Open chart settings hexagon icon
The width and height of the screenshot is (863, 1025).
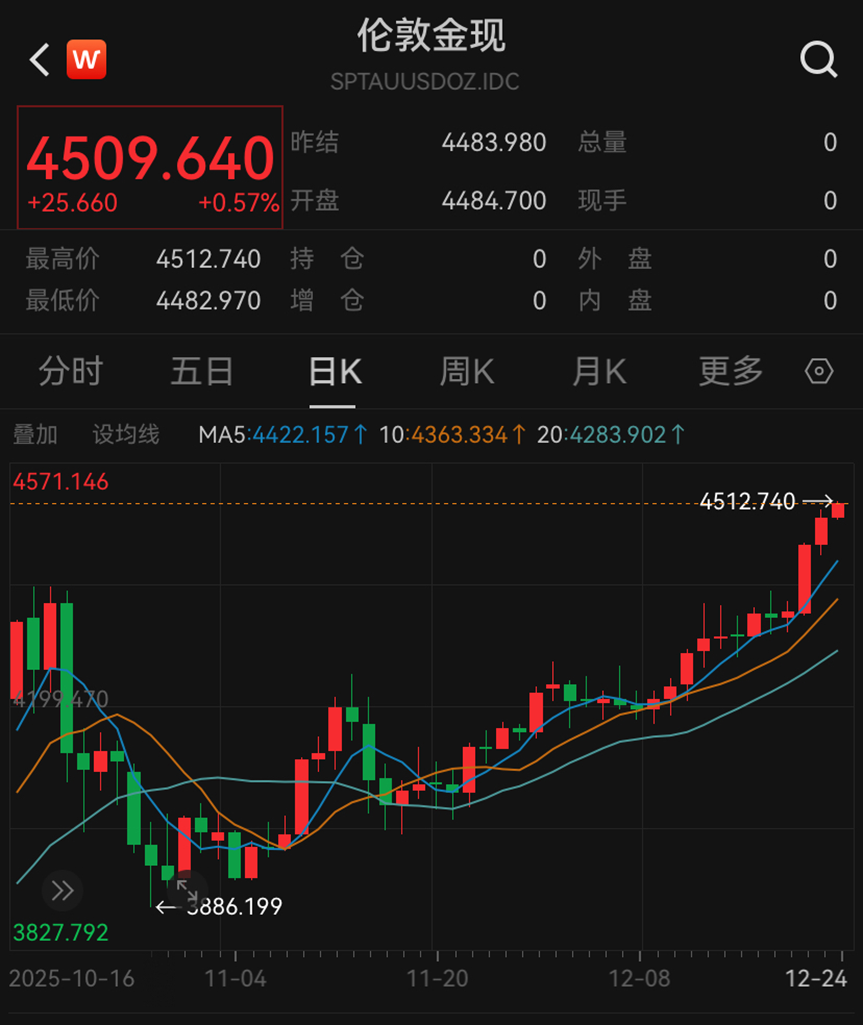(819, 371)
